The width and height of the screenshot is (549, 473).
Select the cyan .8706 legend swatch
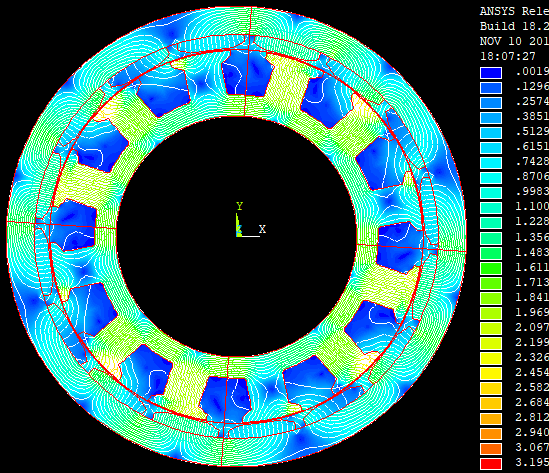point(491,178)
